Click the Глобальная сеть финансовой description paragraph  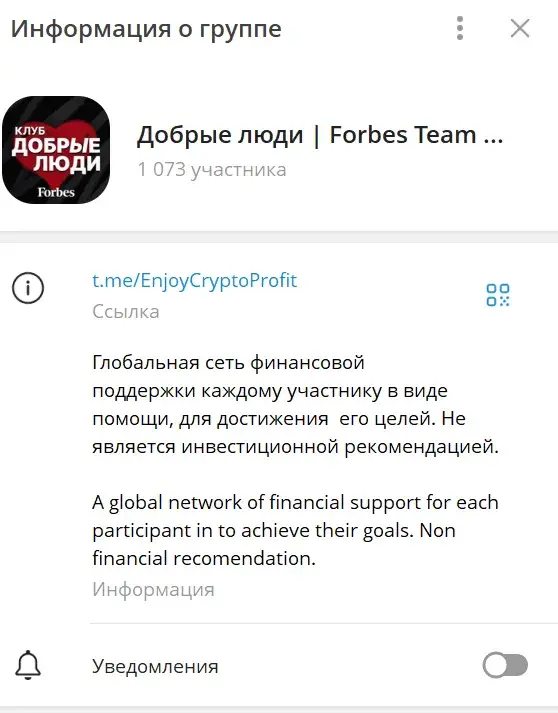[296, 405]
